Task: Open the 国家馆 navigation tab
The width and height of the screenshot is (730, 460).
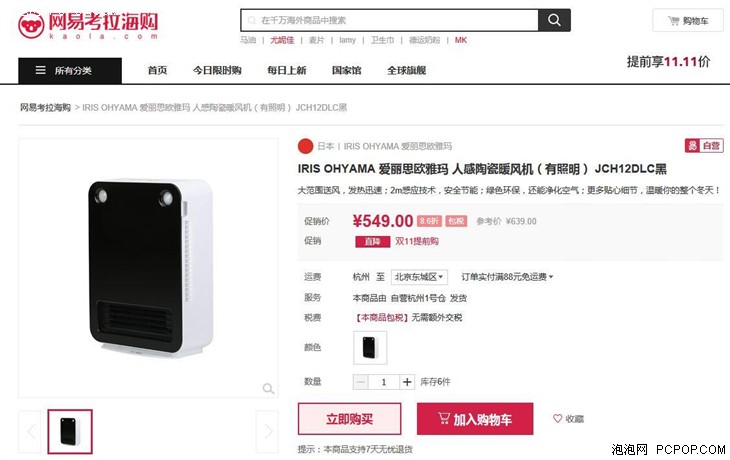Action: (346, 70)
